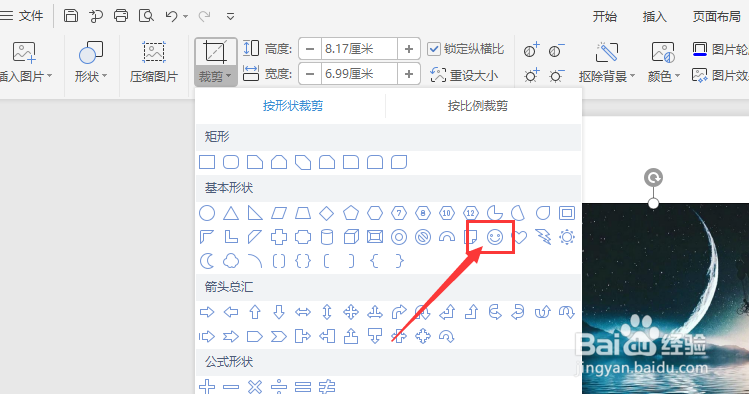
Task: Click the moon picture on the page
Action: tap(665, 298)
